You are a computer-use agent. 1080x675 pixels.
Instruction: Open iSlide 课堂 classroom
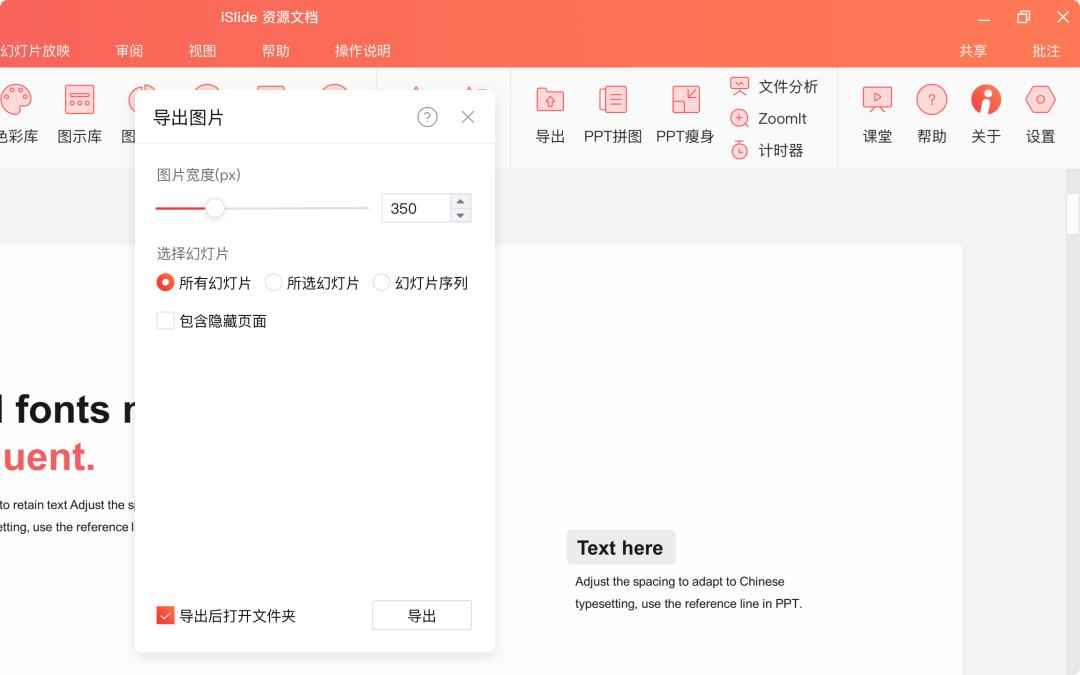pos(877,113)
